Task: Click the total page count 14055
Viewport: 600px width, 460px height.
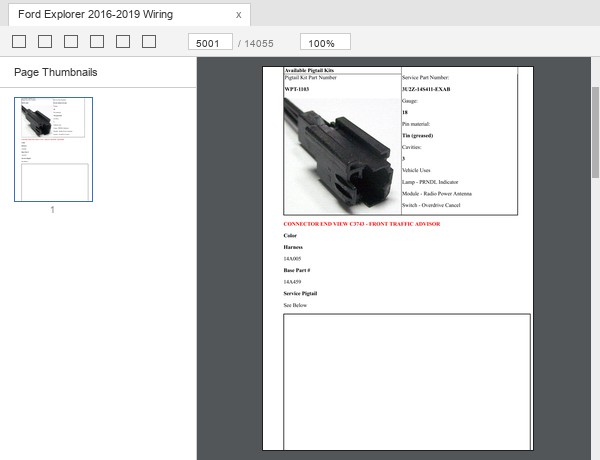Action: (259, 44)
